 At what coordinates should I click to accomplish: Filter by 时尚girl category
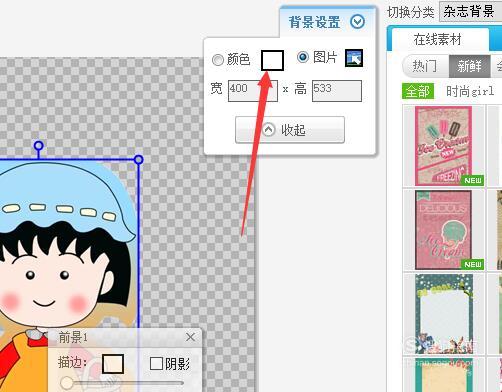point(470,91)
